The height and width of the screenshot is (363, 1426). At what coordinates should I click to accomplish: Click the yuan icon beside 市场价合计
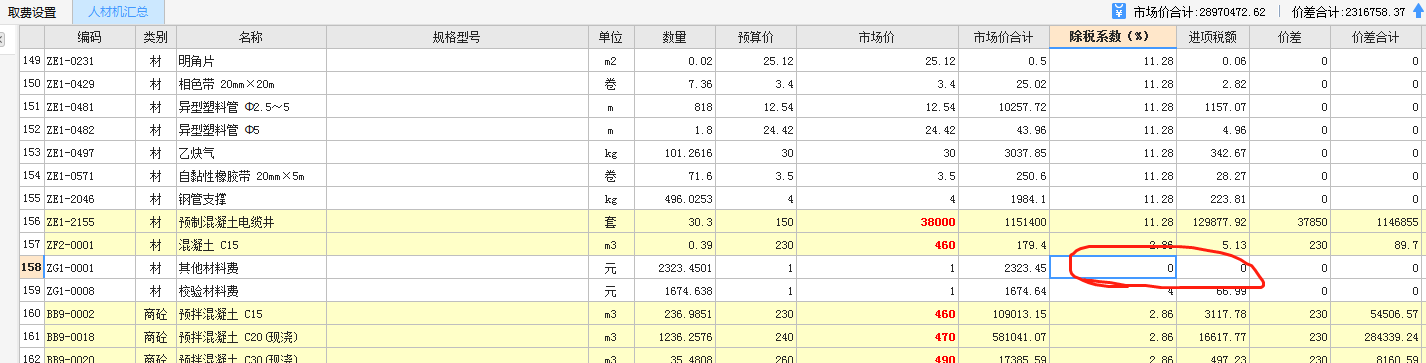pyautogui.click(x=1119, y=11)
